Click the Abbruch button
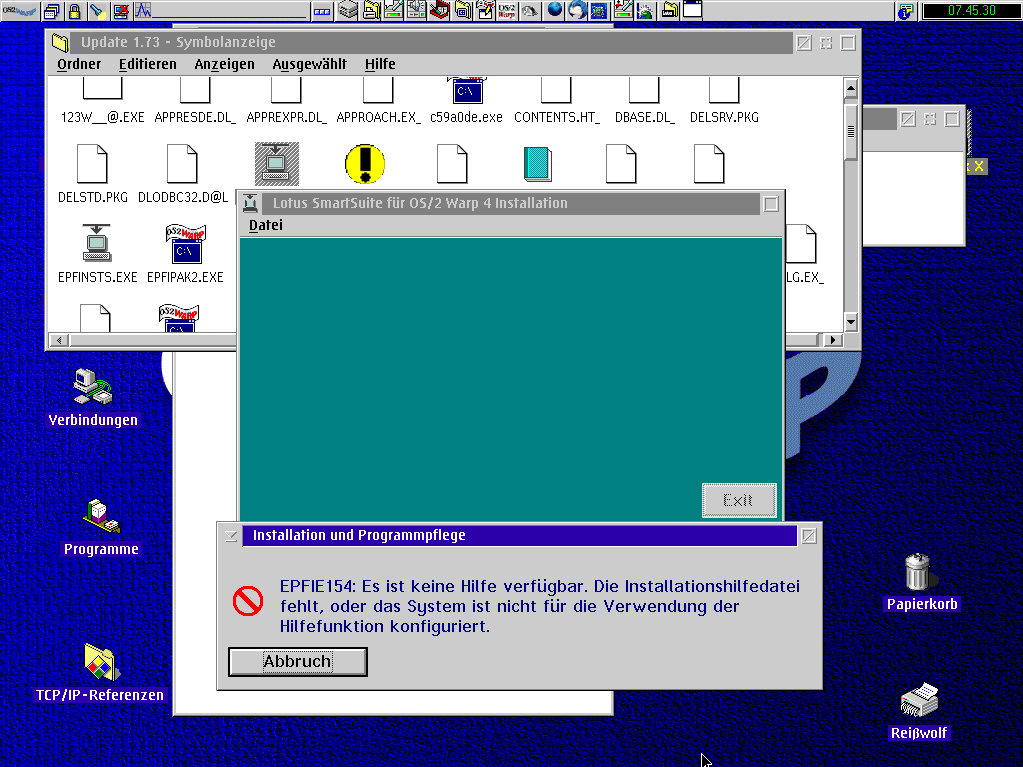This screenshot has height=767, width=1023. click(x=298, y=661)
